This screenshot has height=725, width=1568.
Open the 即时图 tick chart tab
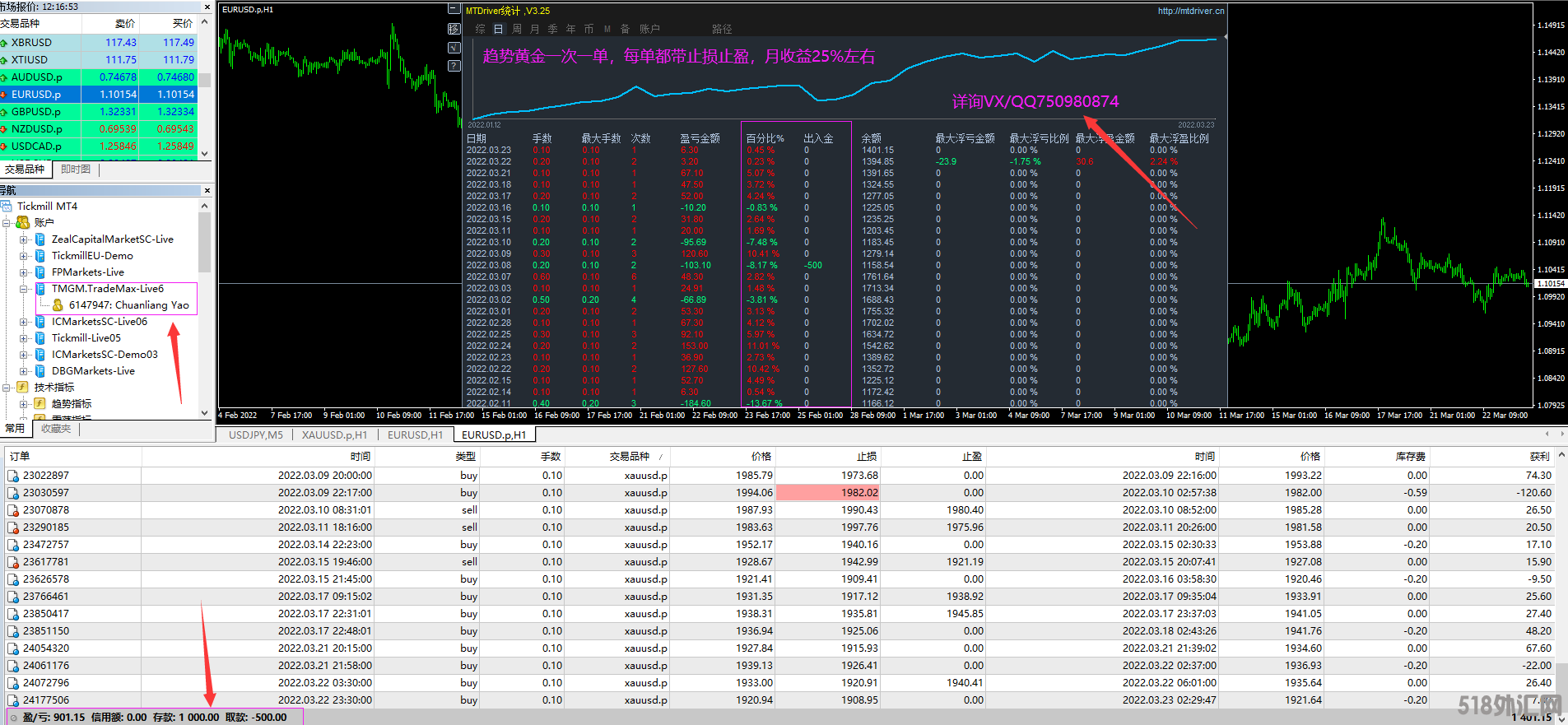tap(76, 169)
